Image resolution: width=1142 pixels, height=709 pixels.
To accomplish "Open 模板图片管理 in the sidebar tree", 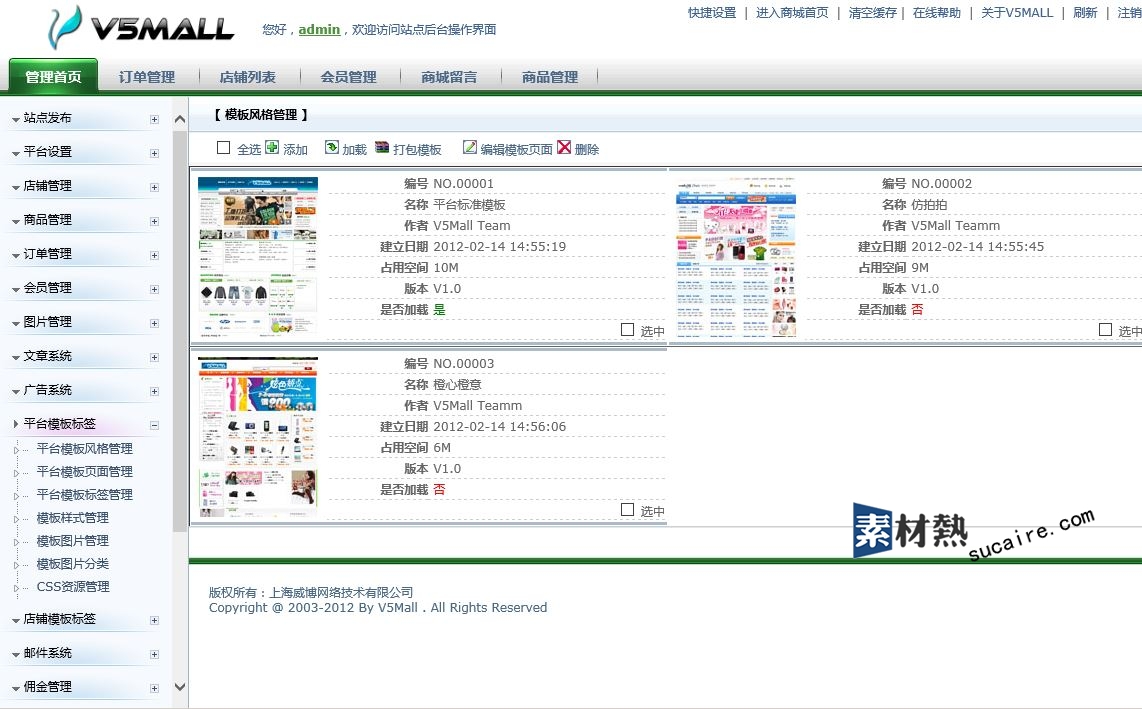I will click(x=73, y=541).
